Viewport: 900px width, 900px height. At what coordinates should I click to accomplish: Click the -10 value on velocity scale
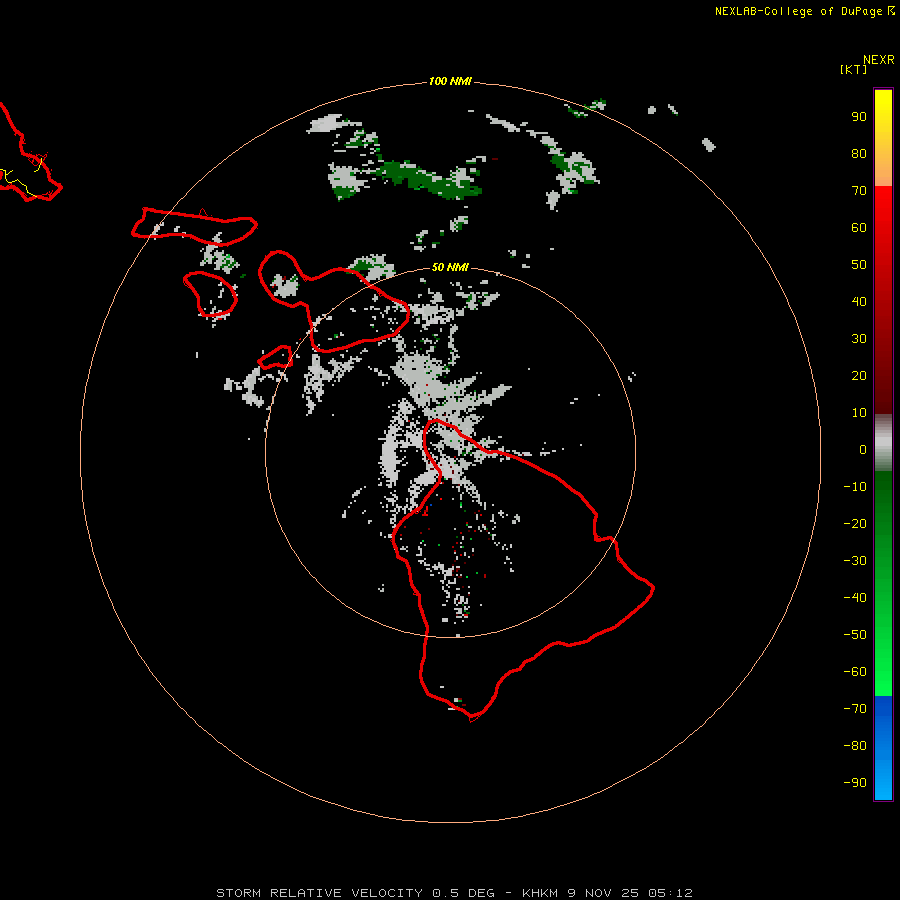click(855, 487)
